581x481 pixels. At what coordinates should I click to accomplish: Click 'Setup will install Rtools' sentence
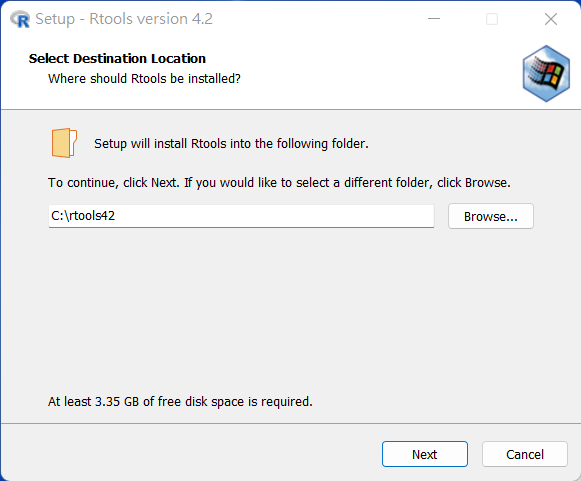coord(231,144)
